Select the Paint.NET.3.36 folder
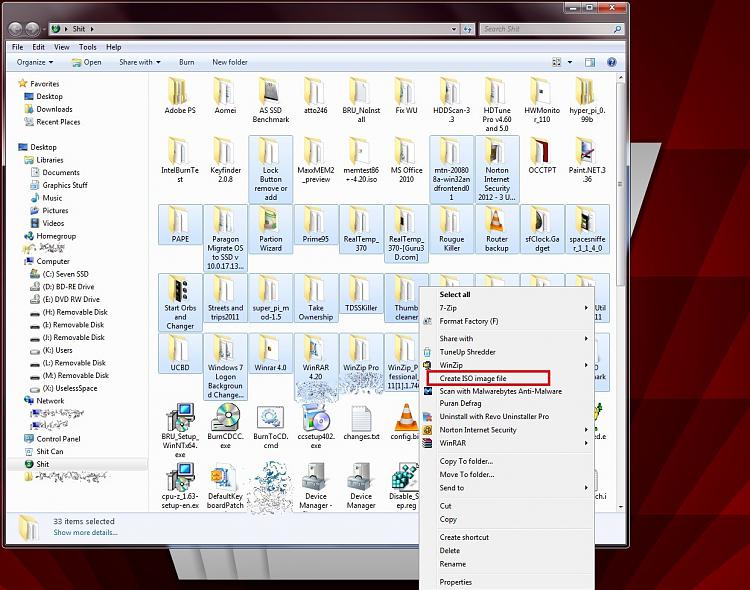This screenshot has width=750, height=590. [587, 160]
